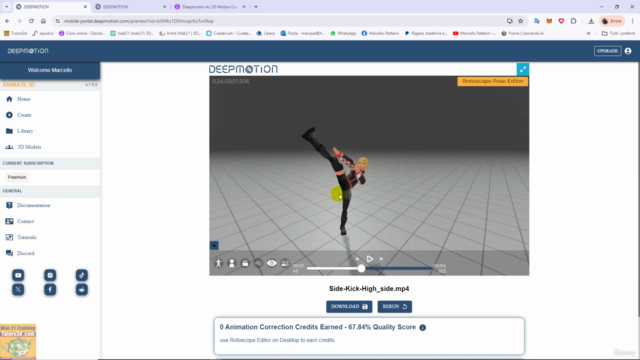Switch to second DEEPMOTION browser tab
640x360 pixels.
point(130,7)
